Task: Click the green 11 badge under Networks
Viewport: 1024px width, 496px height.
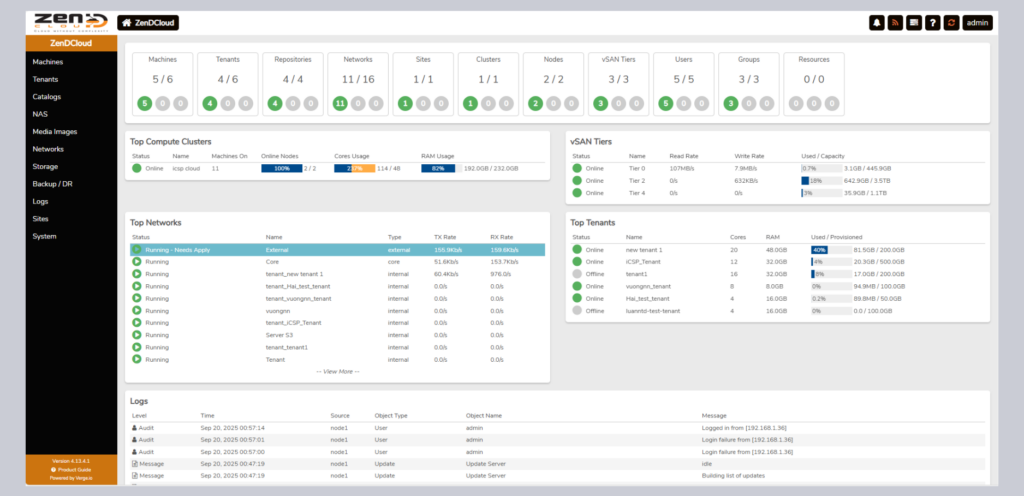Action: coord(339,103)
